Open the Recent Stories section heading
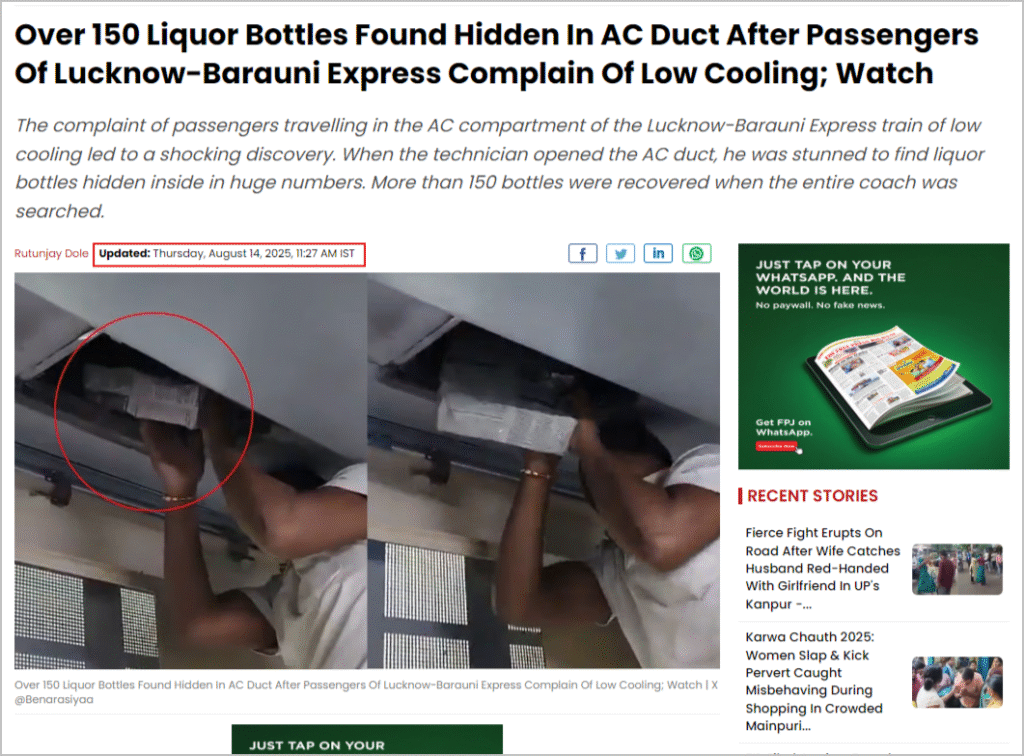The width and height of the screenshot is (1024, 756). click(812, 496)
